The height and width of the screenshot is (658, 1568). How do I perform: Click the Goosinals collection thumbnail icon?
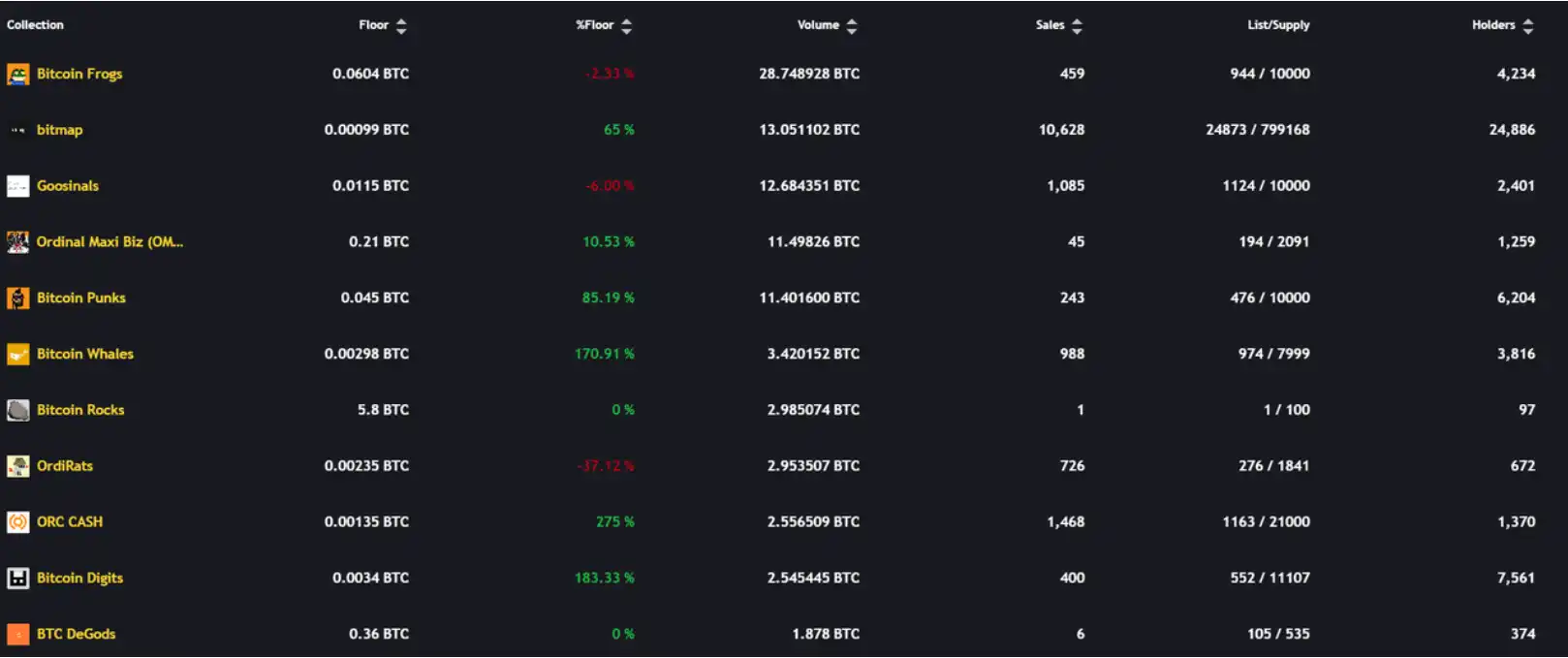click(17, 186)
